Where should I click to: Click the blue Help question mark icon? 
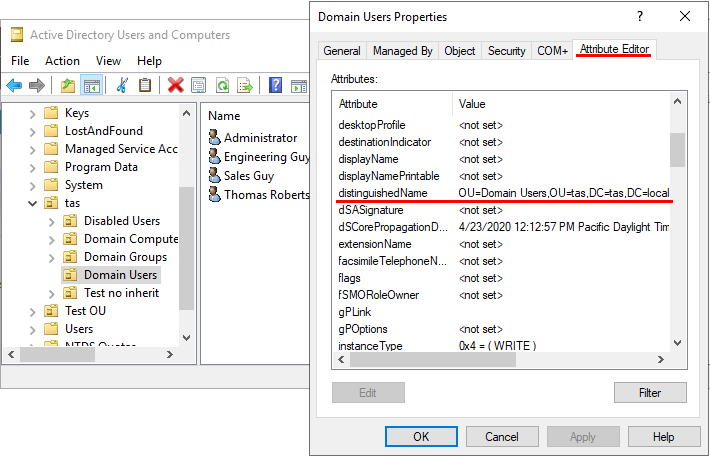275,86
